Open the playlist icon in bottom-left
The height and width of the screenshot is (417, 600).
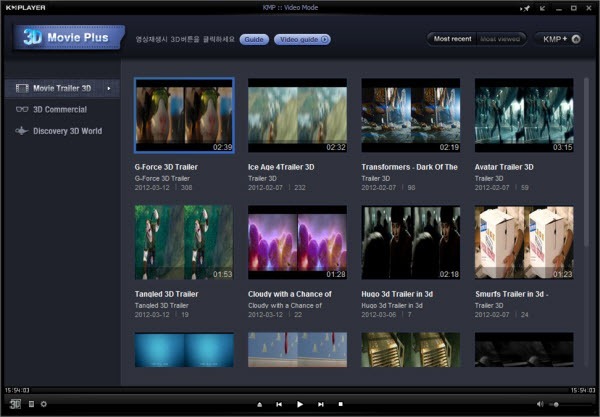[x=31, y=404]
